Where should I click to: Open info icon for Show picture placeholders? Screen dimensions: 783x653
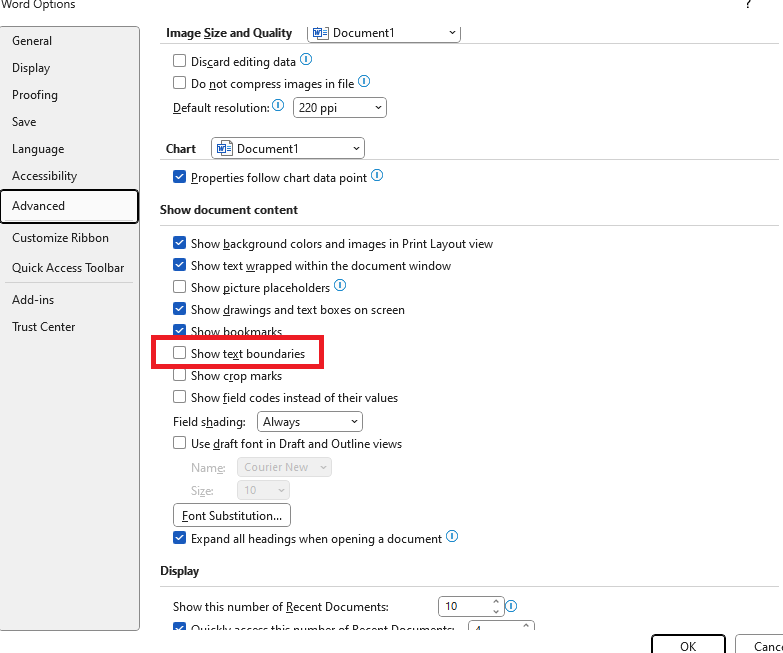(x=340, y=286)
